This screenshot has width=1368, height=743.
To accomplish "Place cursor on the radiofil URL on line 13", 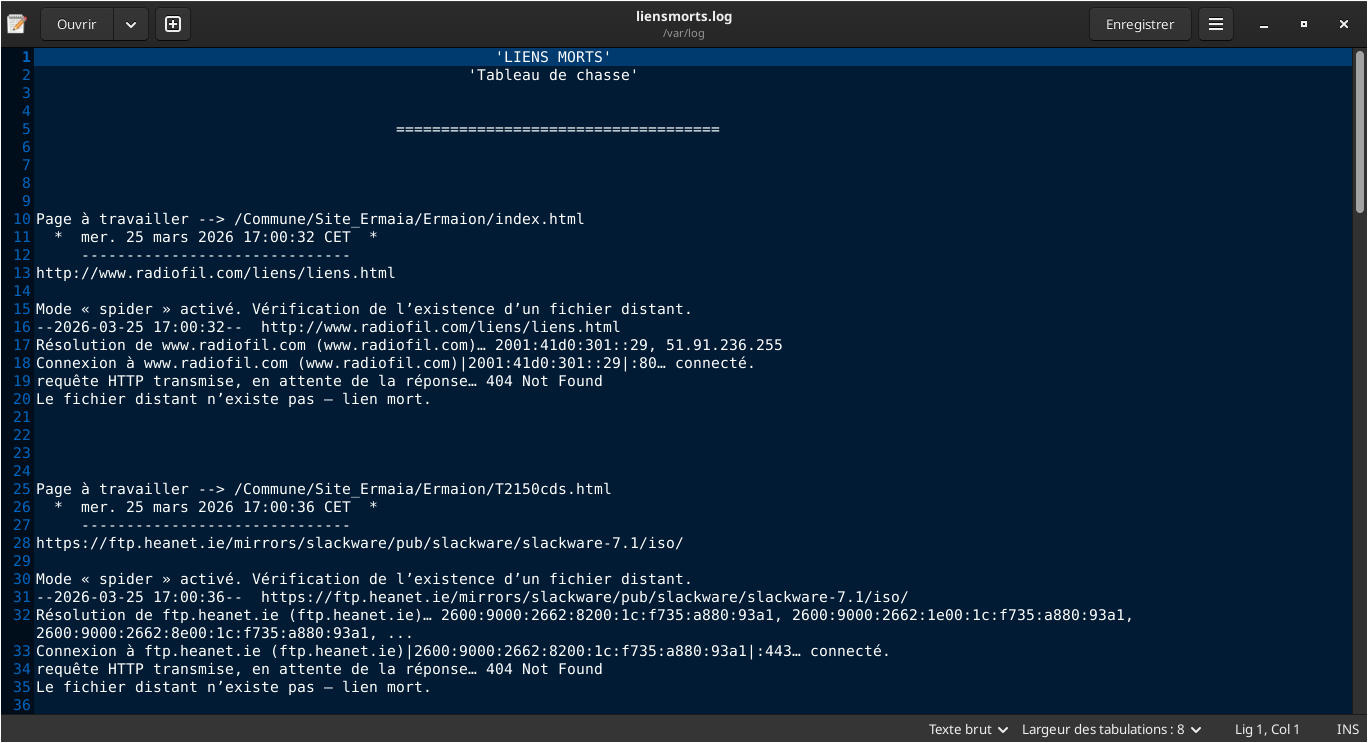I will [x=215, y=273].
